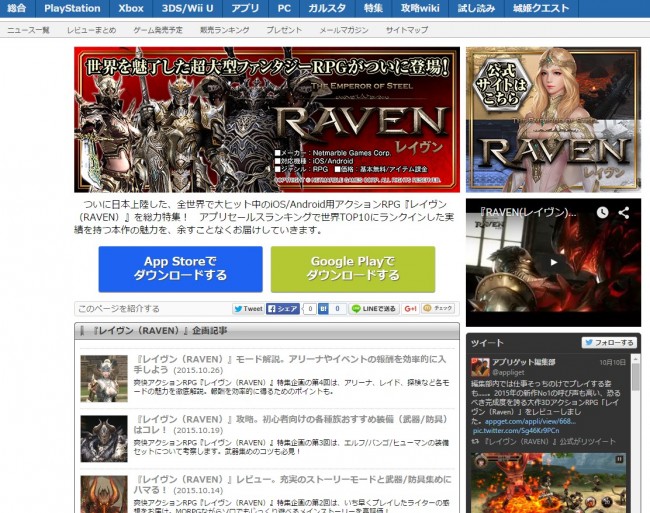Screen dimensions: 650x513
Task: Open the 攻略 初心者向け装備 article (2015.10.19)
Action: [x=291, y=424]
